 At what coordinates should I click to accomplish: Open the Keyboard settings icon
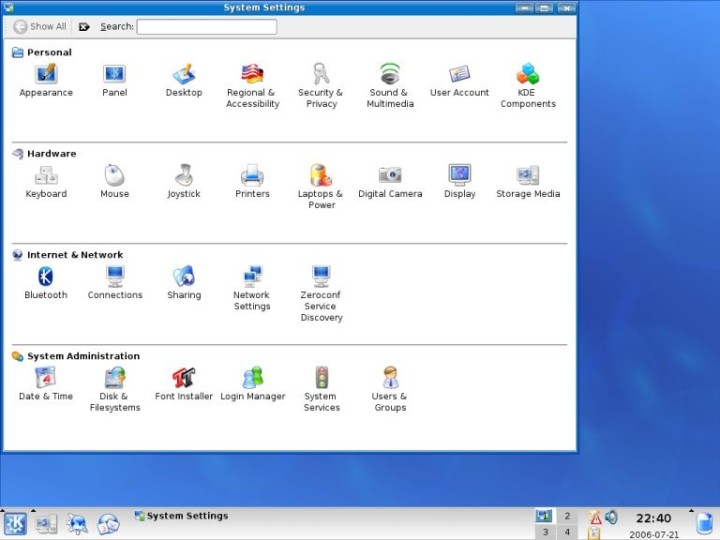click(46, 181)
